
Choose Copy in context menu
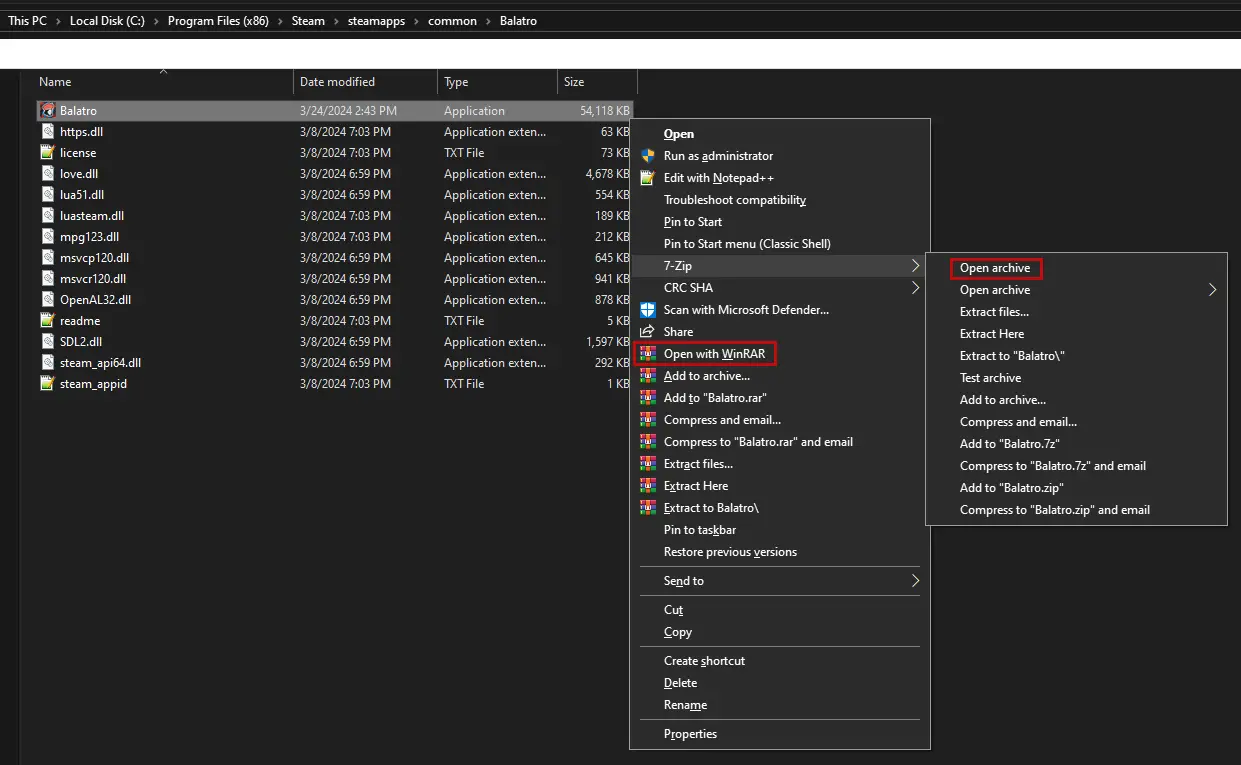pyautogui.click(x=678, y=632)
